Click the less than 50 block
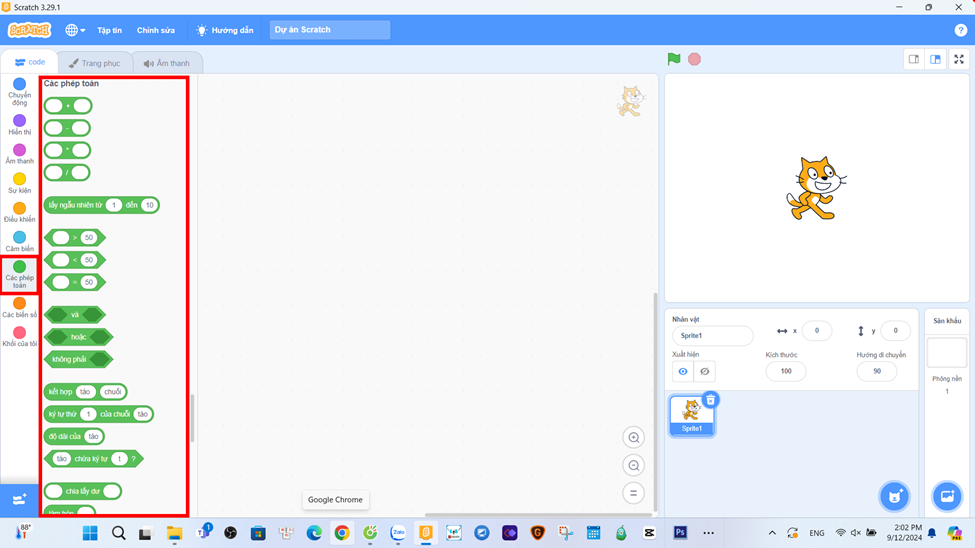This screenshot has height=548, width=975. pos(75,260)
